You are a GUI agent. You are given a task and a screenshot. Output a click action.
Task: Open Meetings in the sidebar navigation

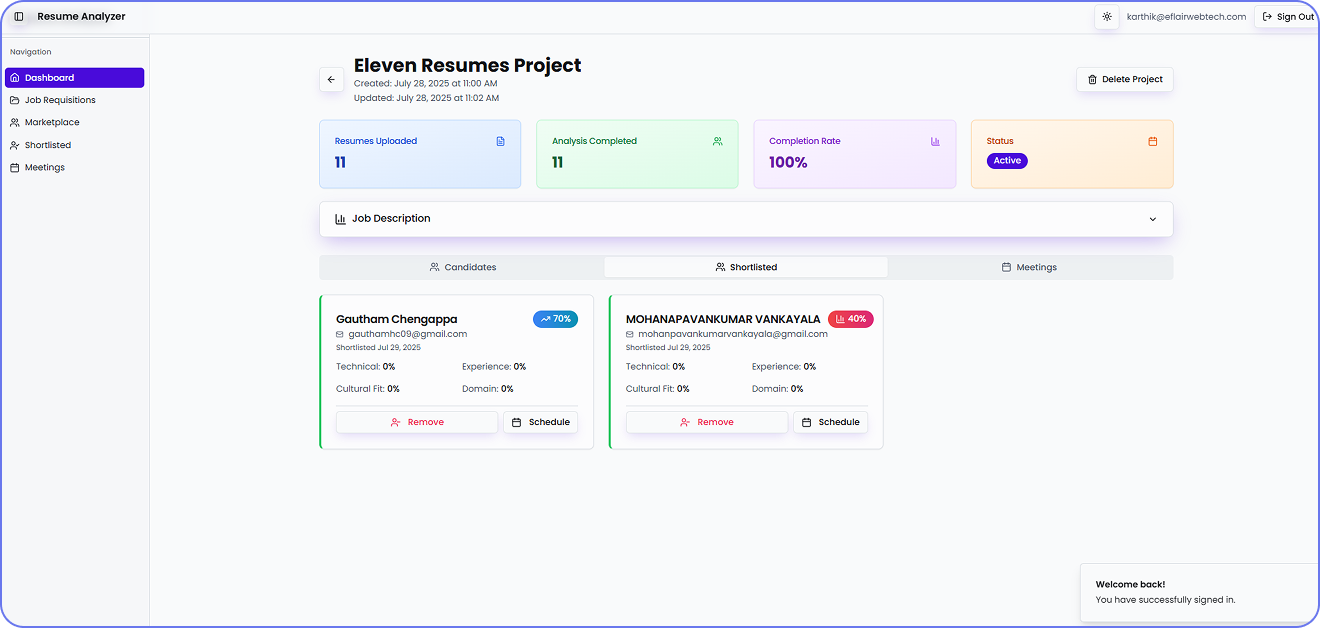point(75,167)
